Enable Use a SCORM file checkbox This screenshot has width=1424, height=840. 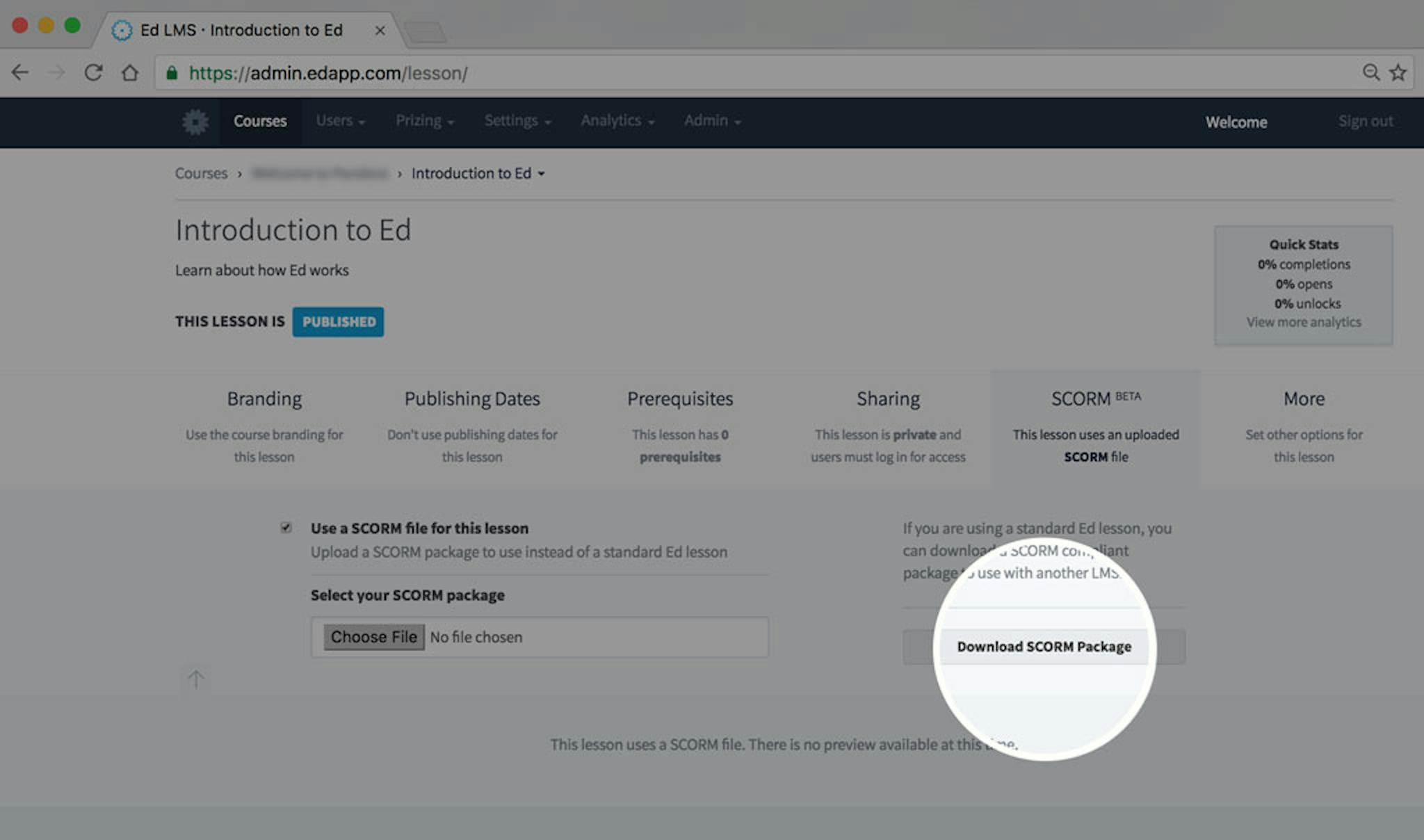click(287, 527)
